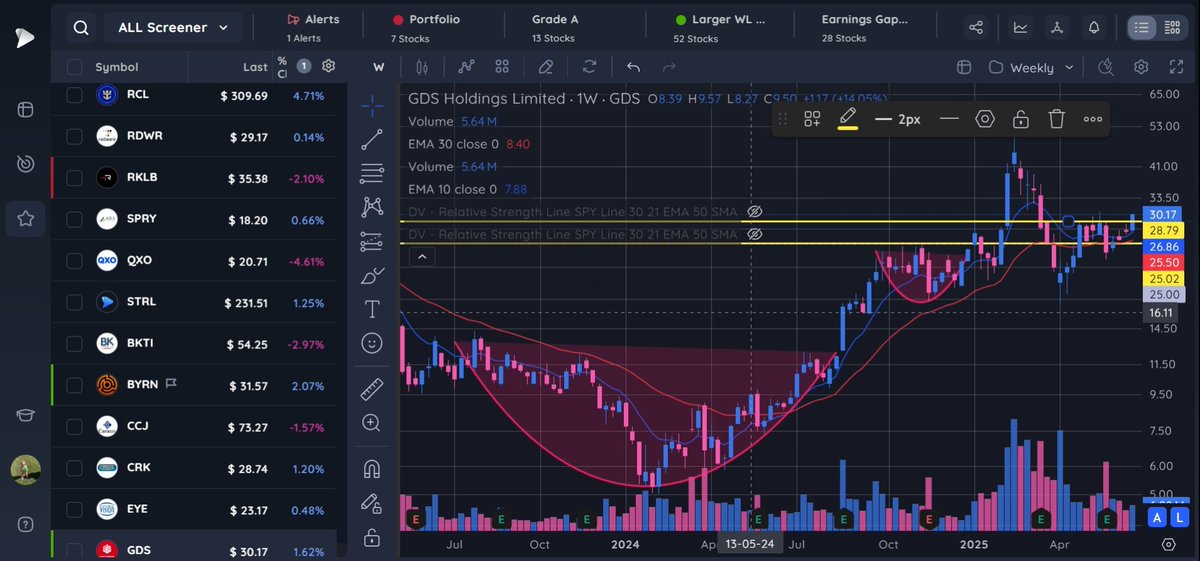Open chart settings gear in top toolbar
This screenshot has height=561, width=1200.
(x=1141, y=67)
